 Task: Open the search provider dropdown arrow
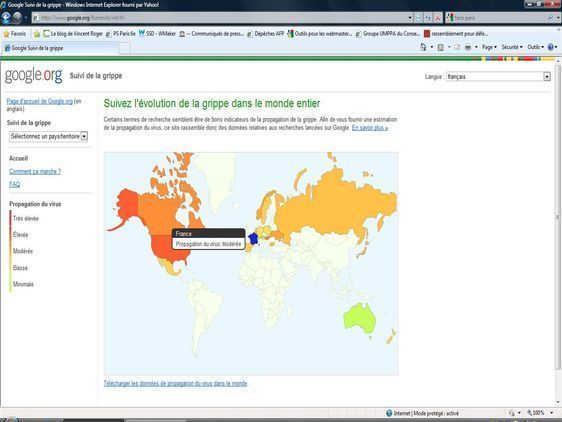tap(558, 18)
